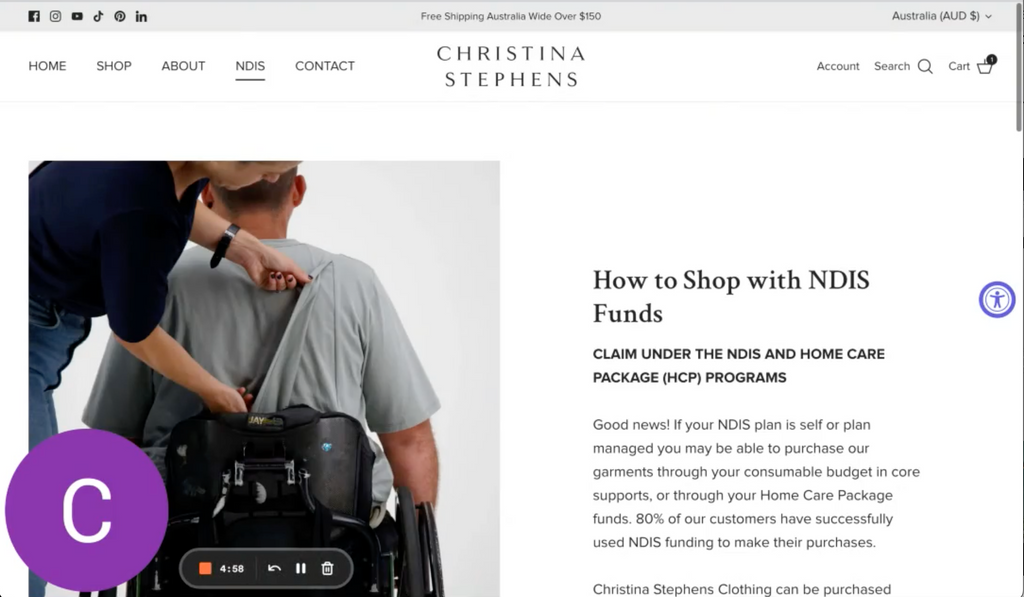
Task: Open the LinkedIn icon link
Action: 141,16
